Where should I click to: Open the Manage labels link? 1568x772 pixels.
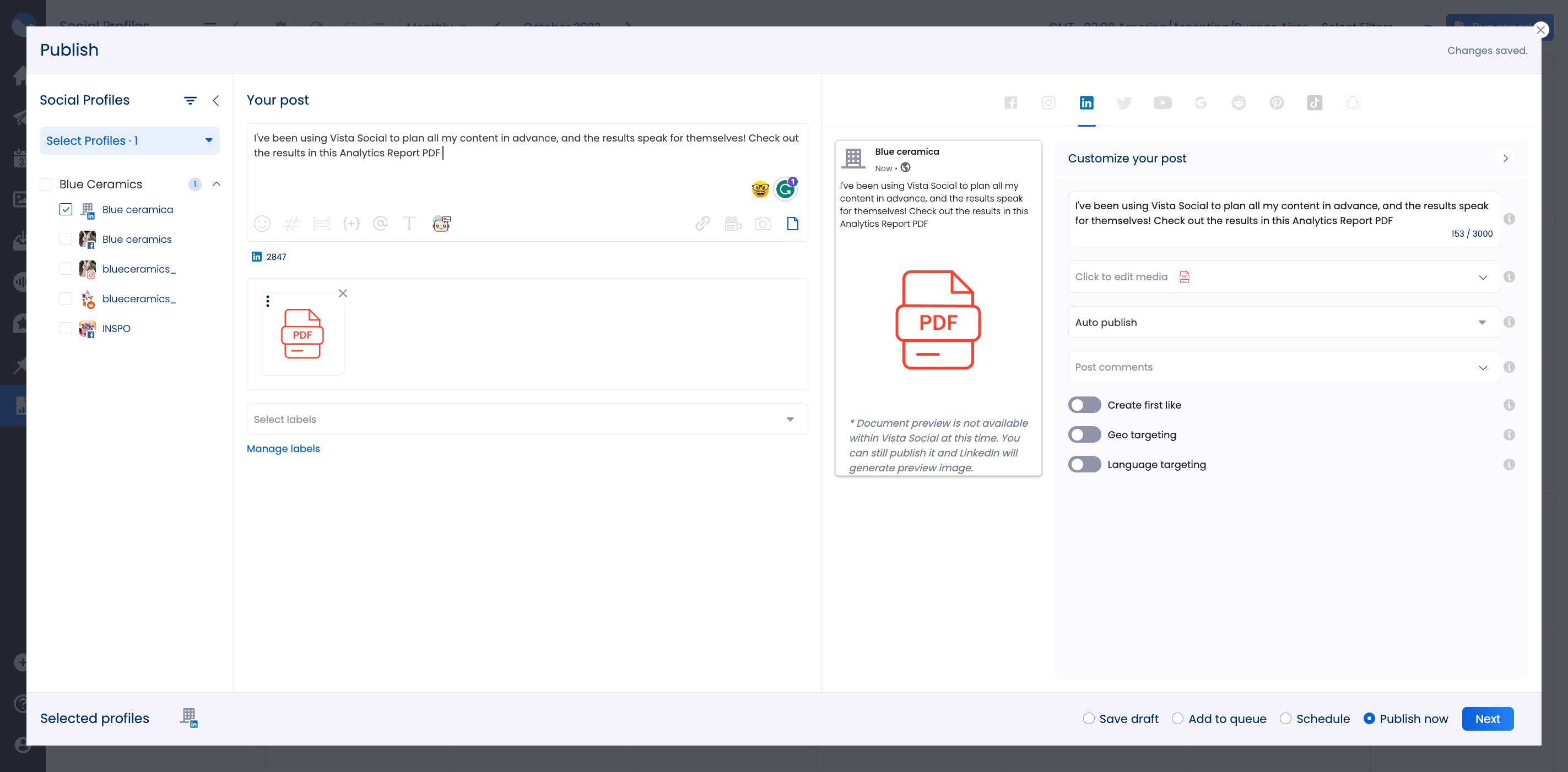pyautogui.click(x=283, y=449)
